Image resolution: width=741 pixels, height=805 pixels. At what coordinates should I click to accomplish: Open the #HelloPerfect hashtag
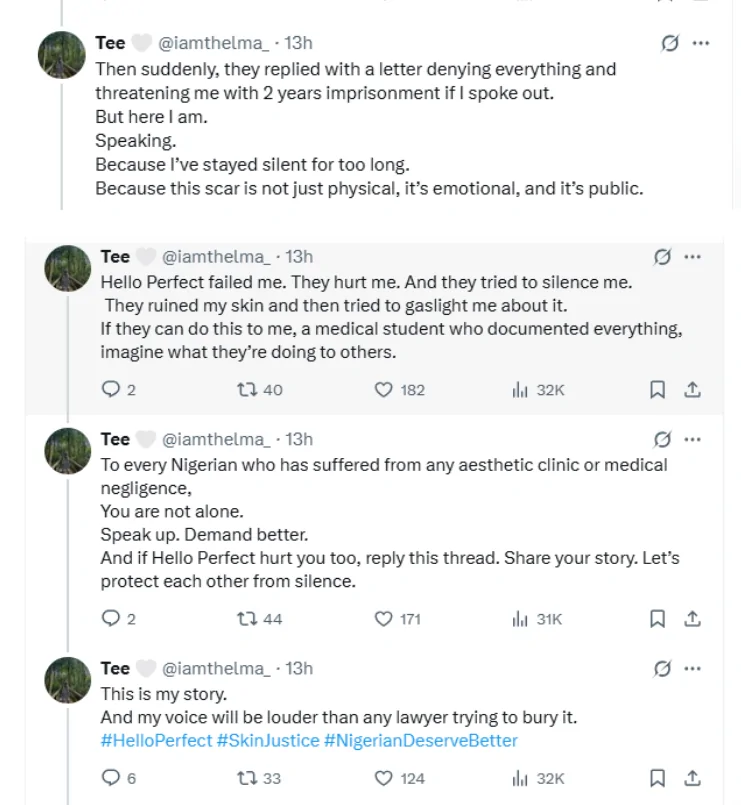point(155,741)
